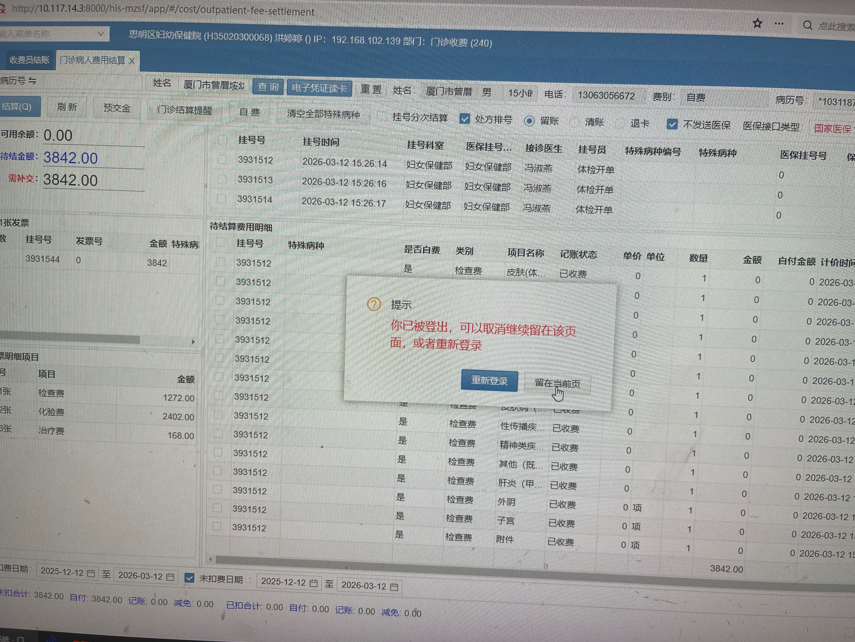This screenshot has width=855, height=642.
Task: Click the 门诊结算提醒 button
Action: [x=184, y=110]
